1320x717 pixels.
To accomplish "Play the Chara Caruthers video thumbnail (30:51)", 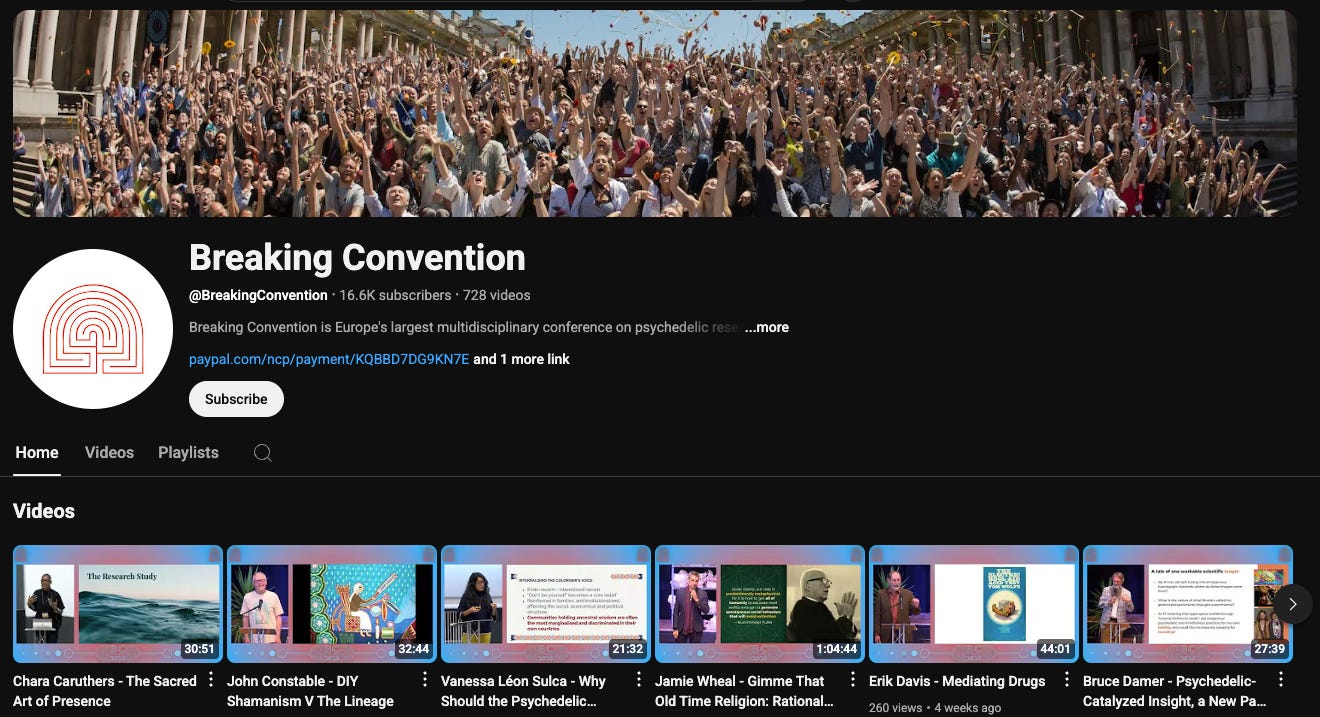I will point(117,604).
